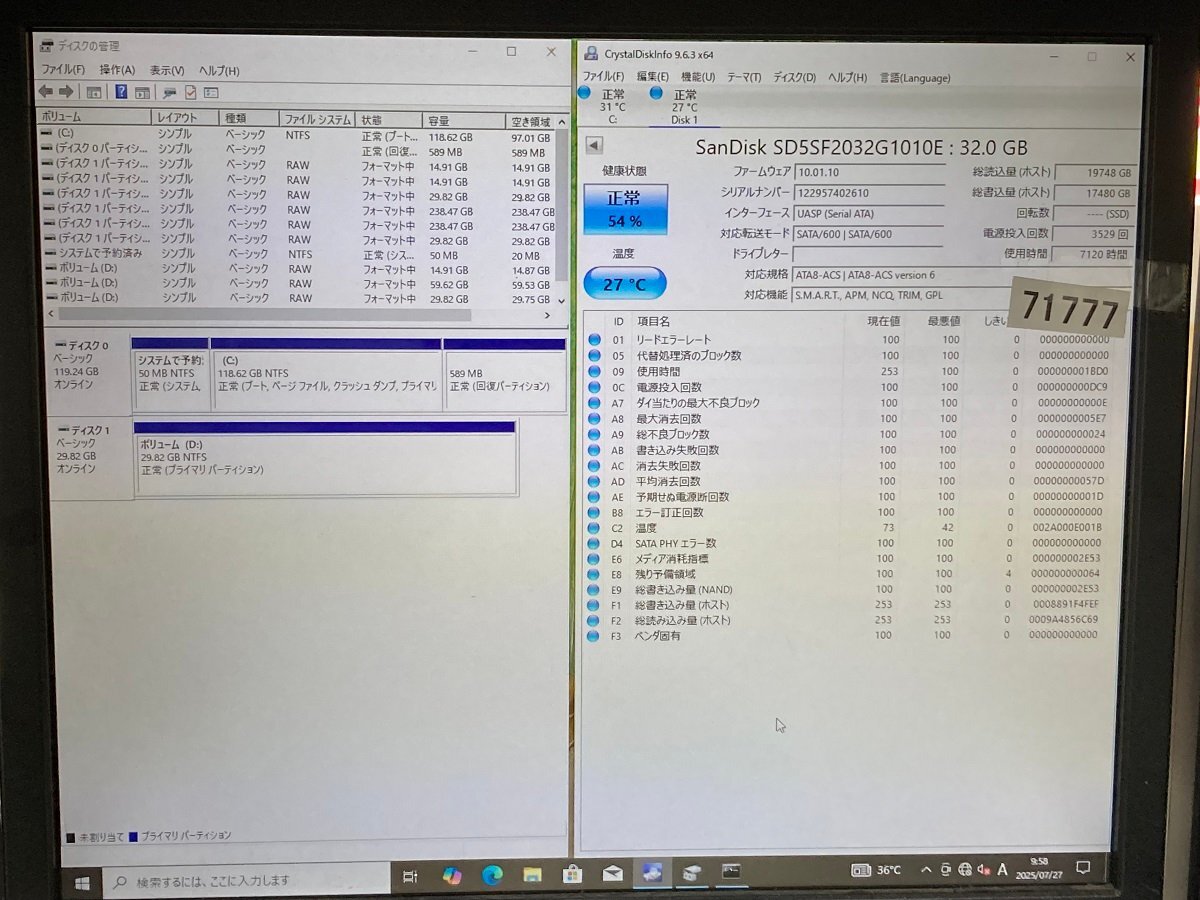This screenshot has width=1200, height=900.
Task: Open the terminal window from the taskbar
Action: click(731, 872)
